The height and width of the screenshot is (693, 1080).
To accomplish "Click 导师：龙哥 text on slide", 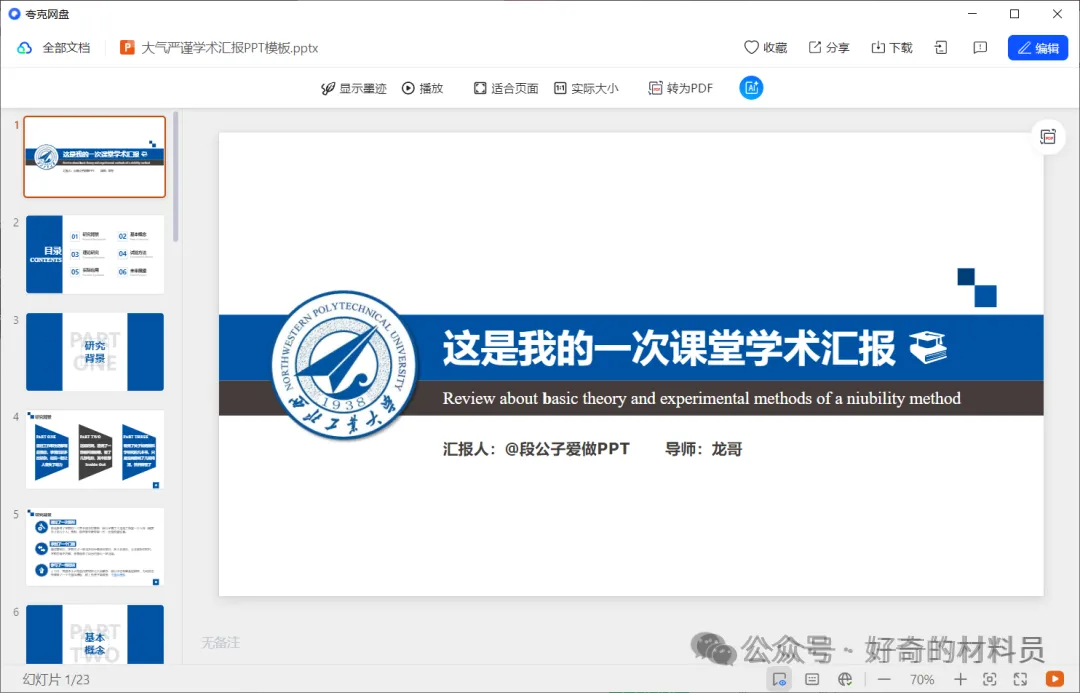I will pyautogui.click(x=703, y=449).
